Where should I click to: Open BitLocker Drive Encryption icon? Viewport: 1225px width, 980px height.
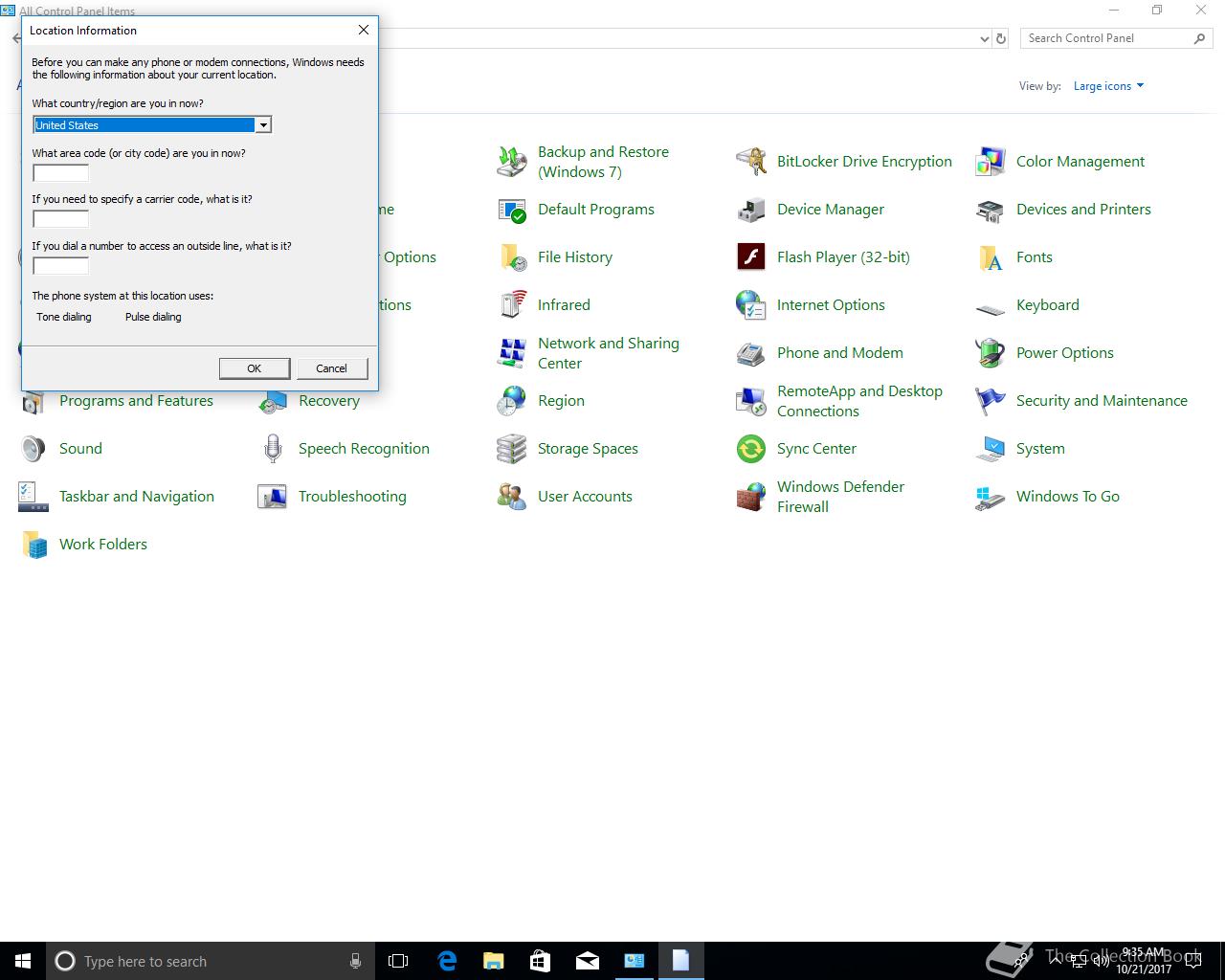(x=751, y=162)
